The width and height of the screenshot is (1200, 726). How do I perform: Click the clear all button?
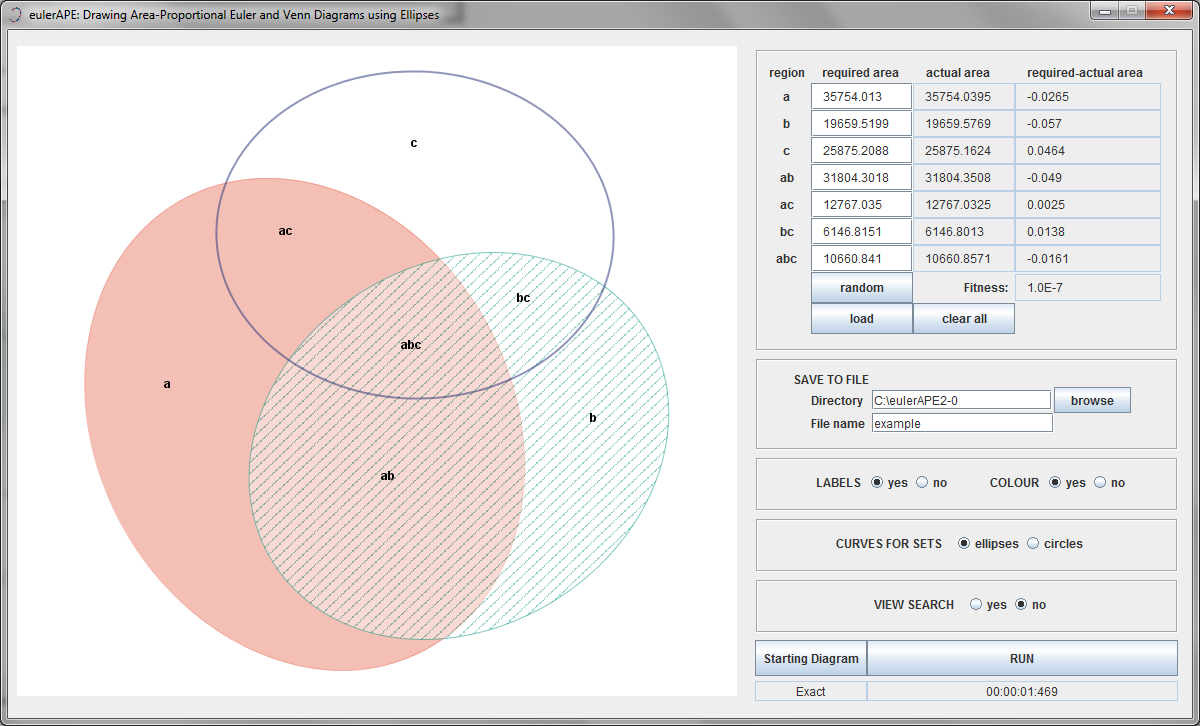click(x=964, y=319)
